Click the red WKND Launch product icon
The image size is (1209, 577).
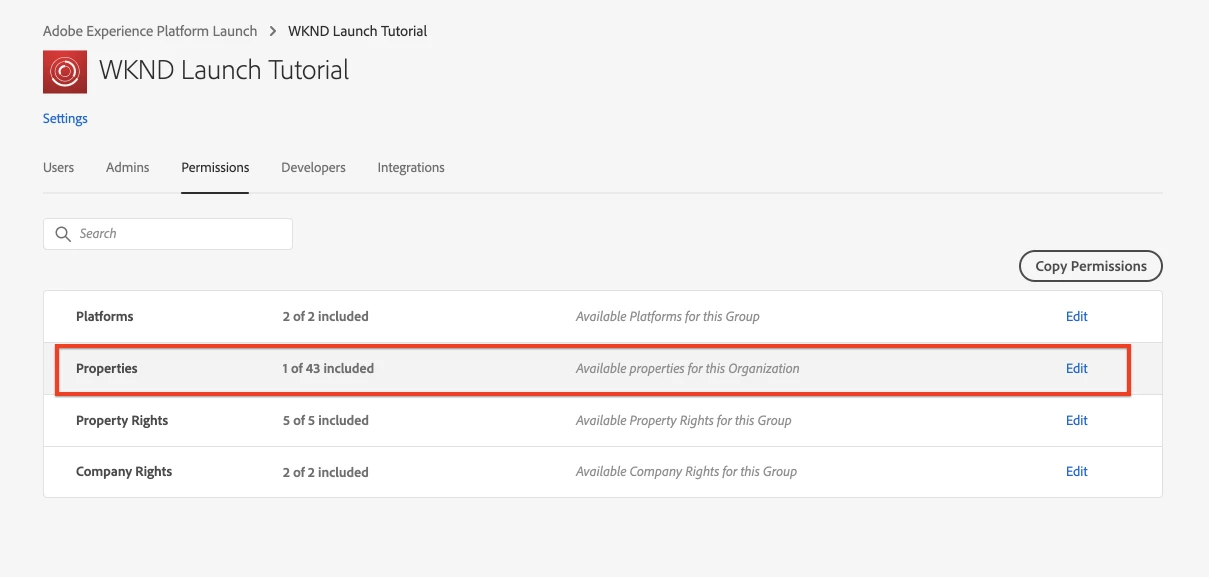pos(65,72)
